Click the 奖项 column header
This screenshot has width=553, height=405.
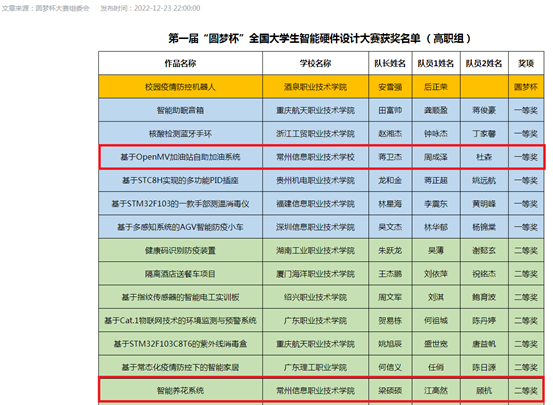point(526,64)
